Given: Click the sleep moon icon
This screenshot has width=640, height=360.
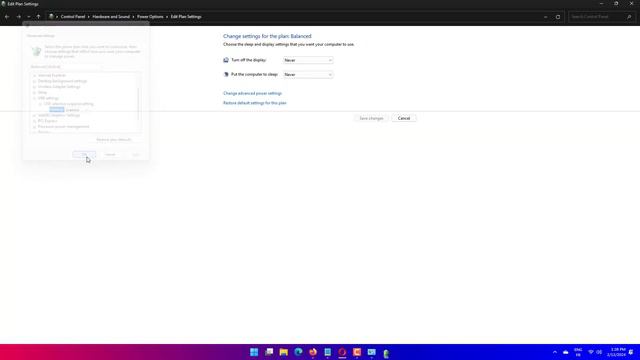Looking at the screenshot, I should (226, 74).
